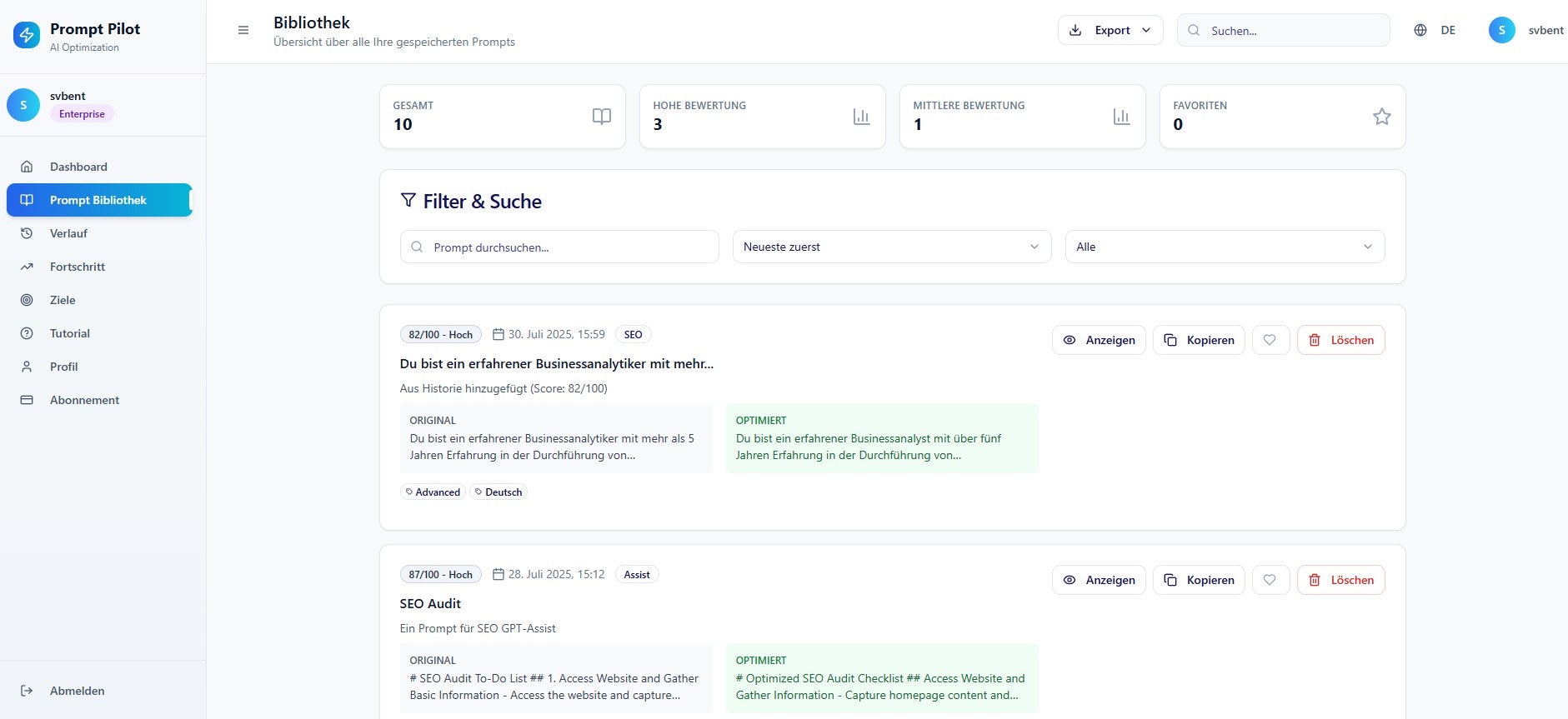
Task: Click the Optimiert box of SEO Audit
Action: pyautogui.click(x=882, y=678)
